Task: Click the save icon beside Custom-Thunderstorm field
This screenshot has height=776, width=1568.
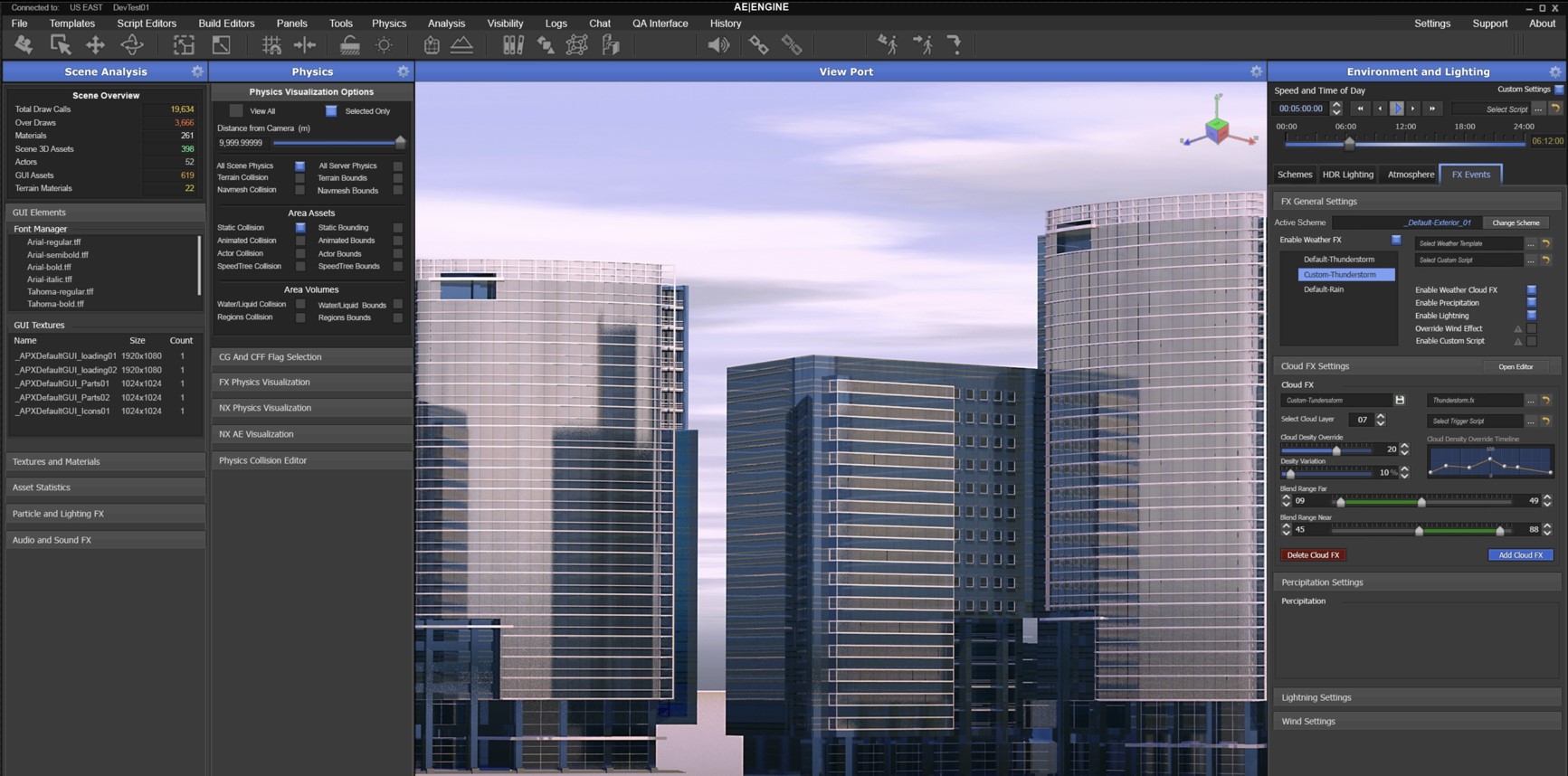Action: click(1400, 400)
